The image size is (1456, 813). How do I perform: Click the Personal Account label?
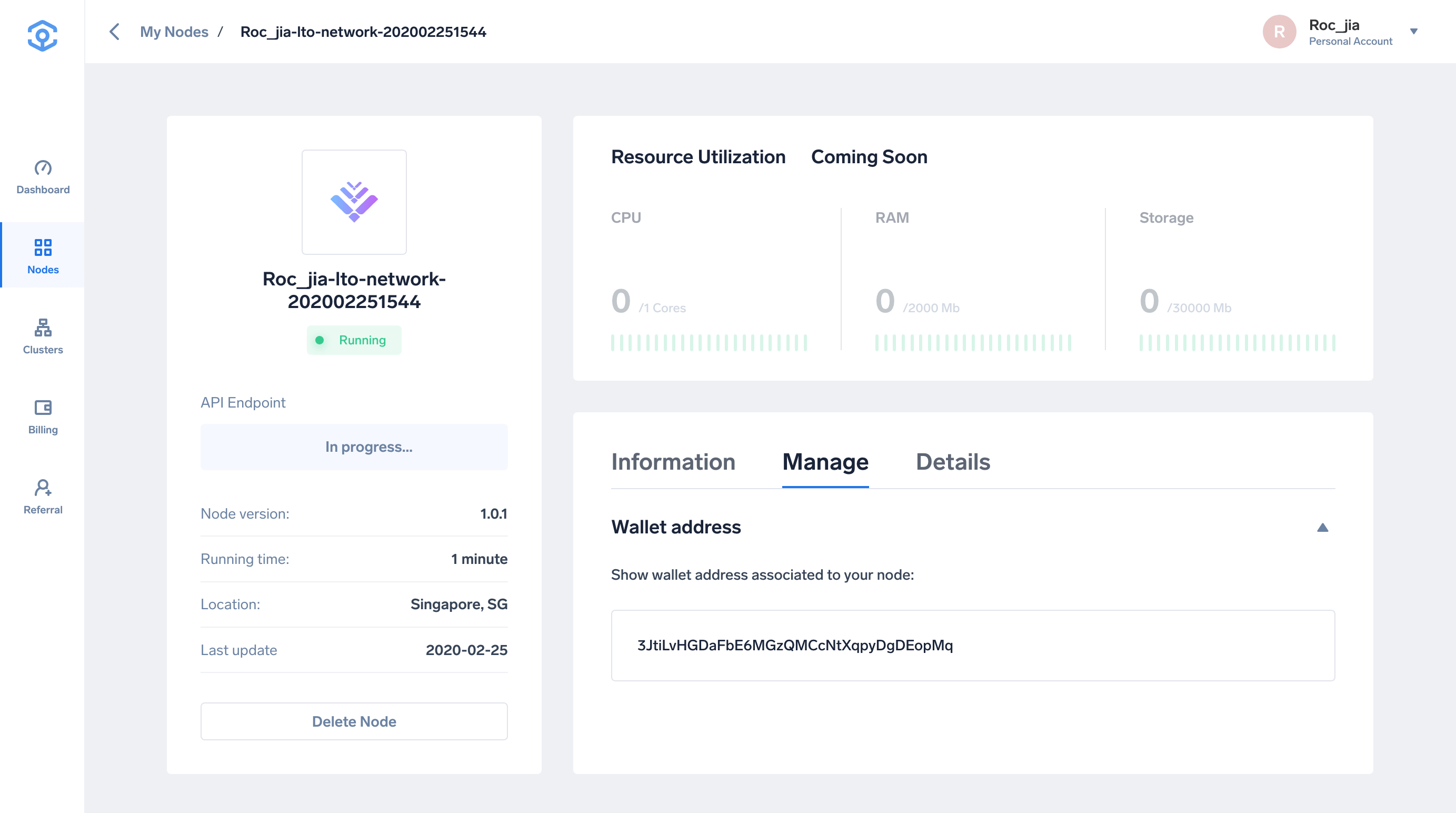1350,41
